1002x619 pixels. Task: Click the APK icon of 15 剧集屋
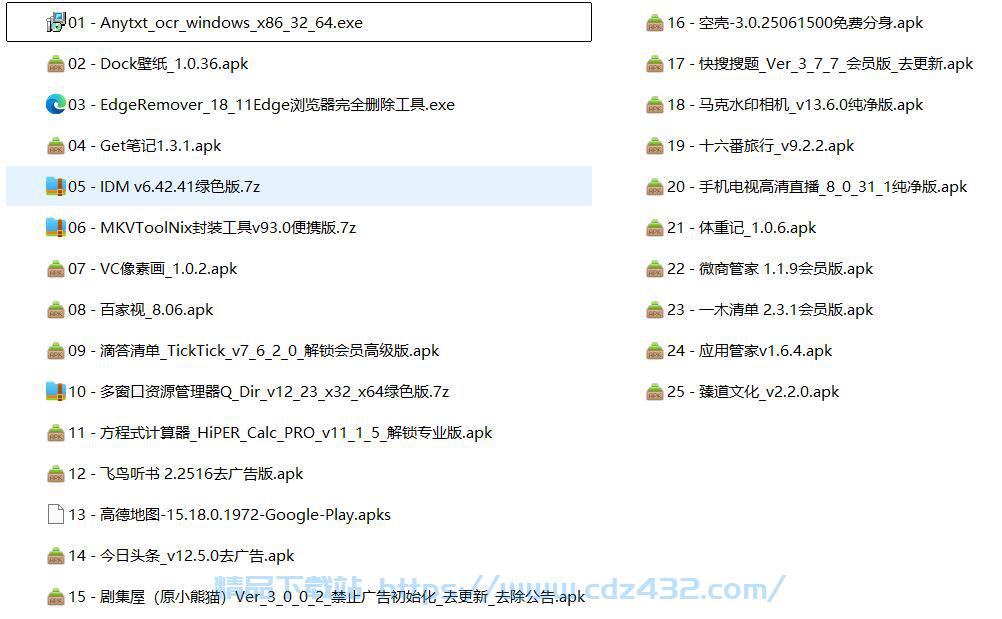click(56, 597)
